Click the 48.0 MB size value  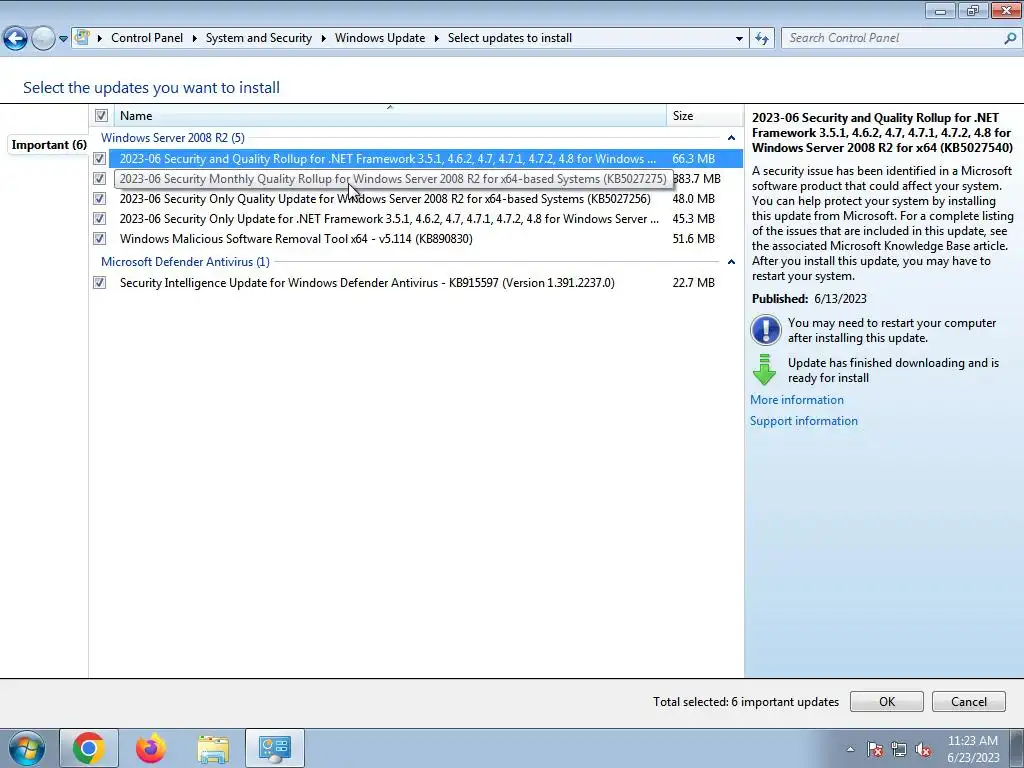694,199
